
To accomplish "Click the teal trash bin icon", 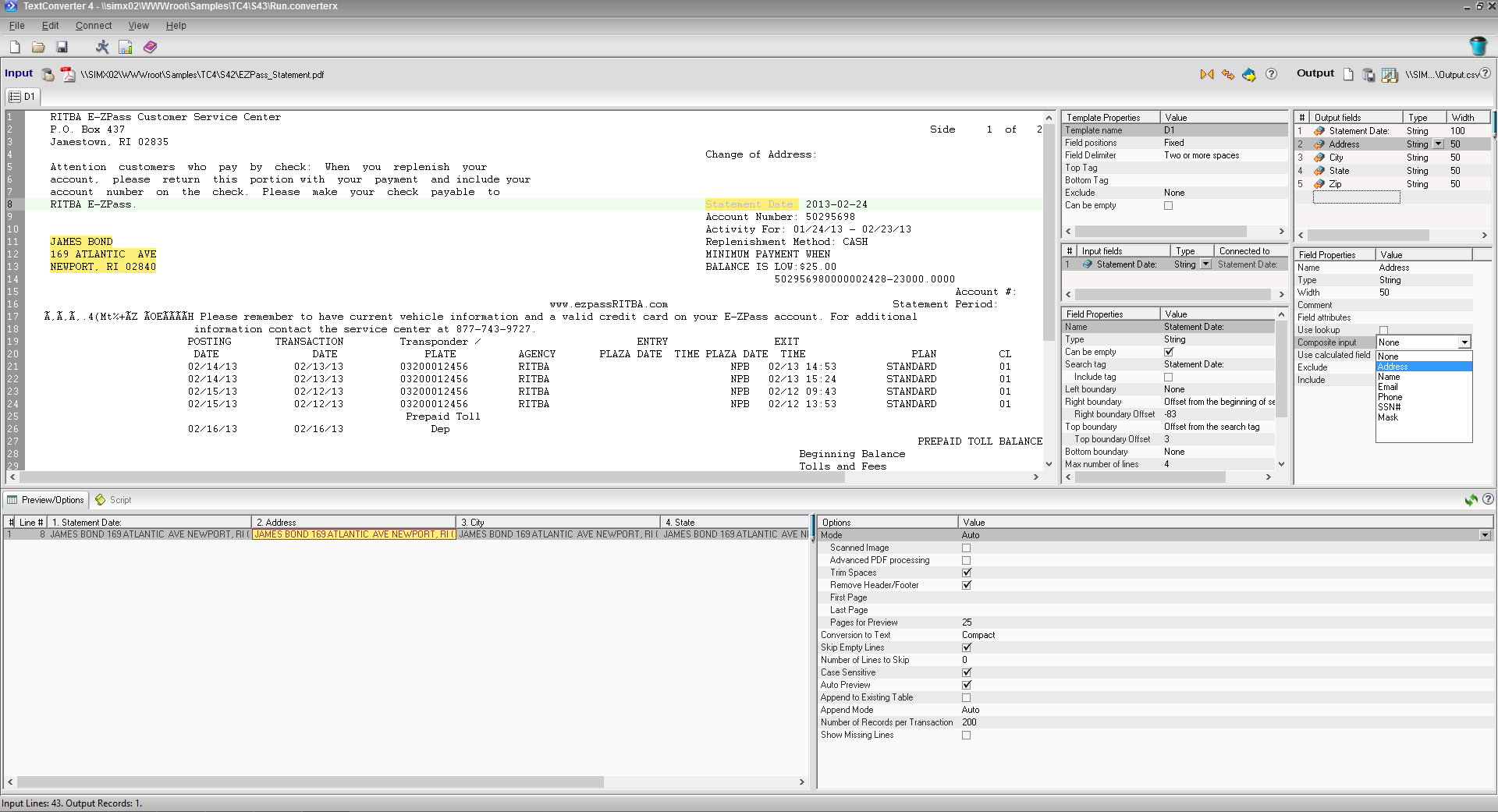I will [1478, 46].
